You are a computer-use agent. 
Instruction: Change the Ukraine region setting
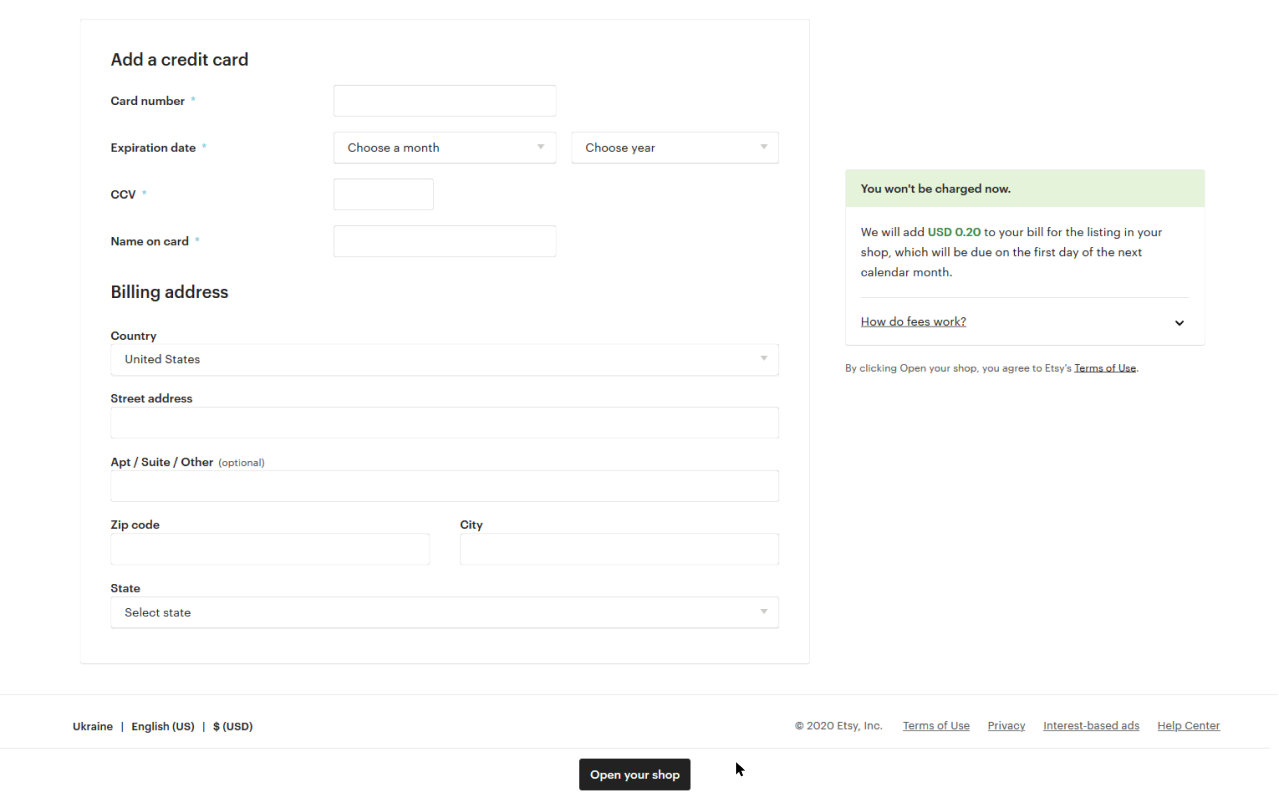93,727
